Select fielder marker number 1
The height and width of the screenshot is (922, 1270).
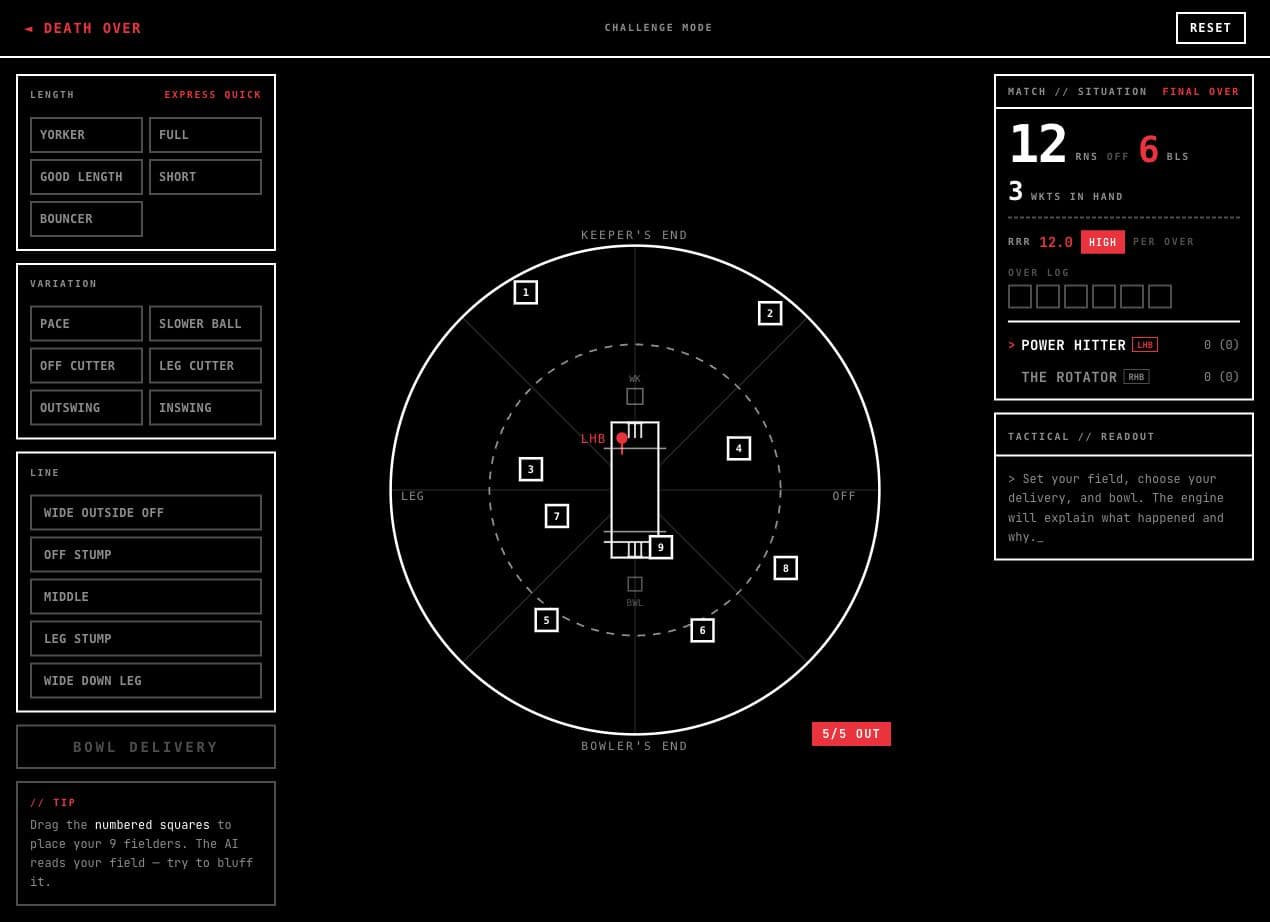click(526, 292)
